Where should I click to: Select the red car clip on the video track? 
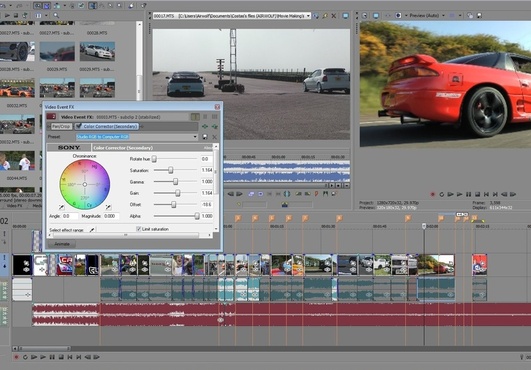point(436,265)
